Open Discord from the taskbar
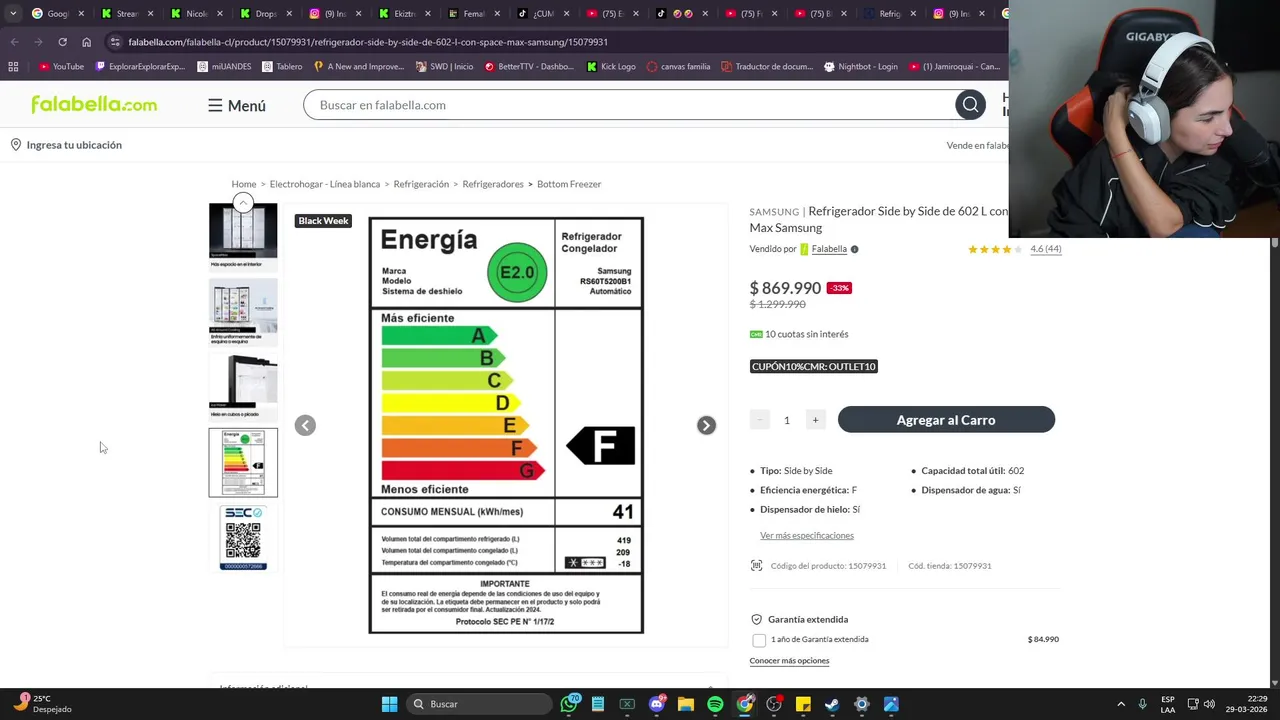Image resolution: width=1280 pixels, height=720 pixels. coord(657,704)
